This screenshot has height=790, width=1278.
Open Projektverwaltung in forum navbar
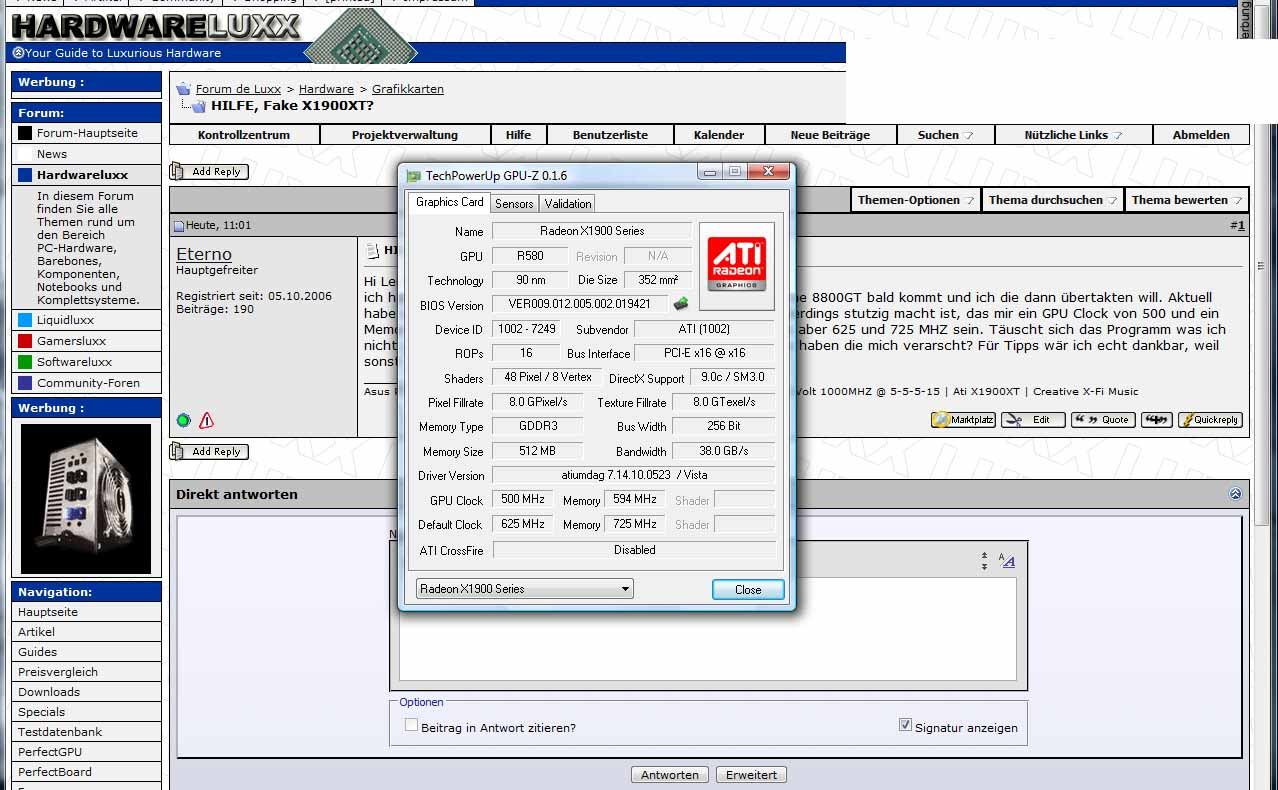[x=405, y=135]
